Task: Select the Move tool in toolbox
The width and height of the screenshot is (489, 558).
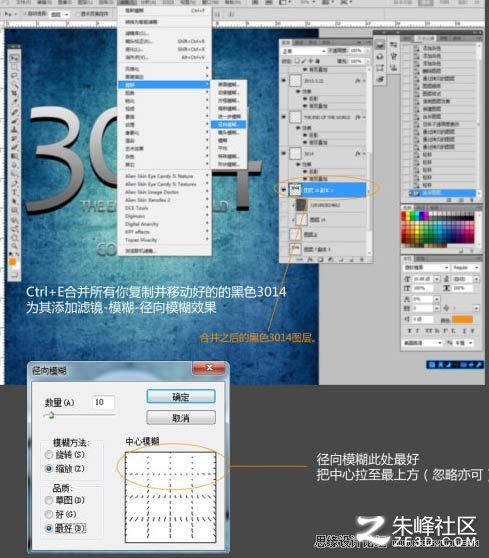Action: (14, 58)
